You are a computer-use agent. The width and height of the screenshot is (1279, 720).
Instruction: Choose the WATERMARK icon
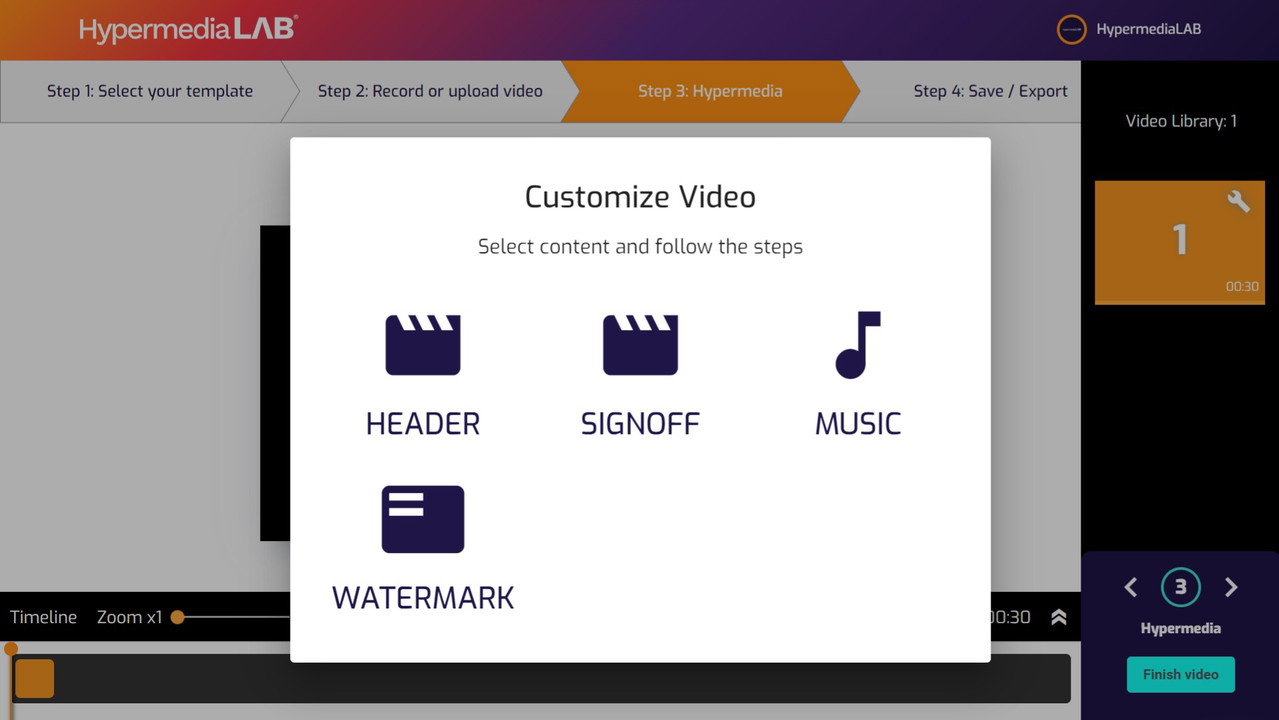point(423,519)
